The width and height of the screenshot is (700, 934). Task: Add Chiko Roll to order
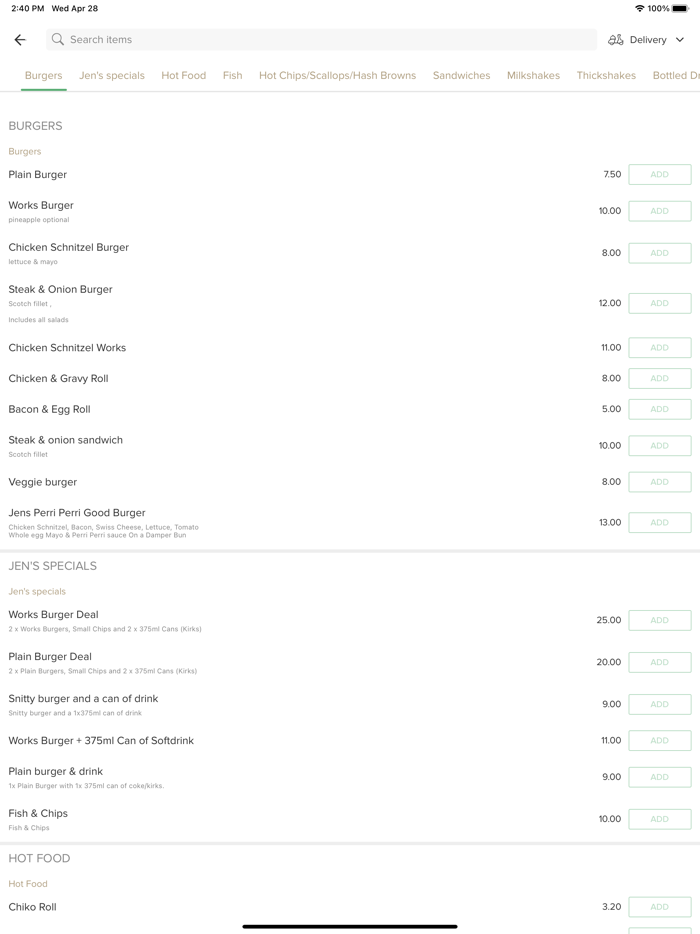(x=659, y=907)
